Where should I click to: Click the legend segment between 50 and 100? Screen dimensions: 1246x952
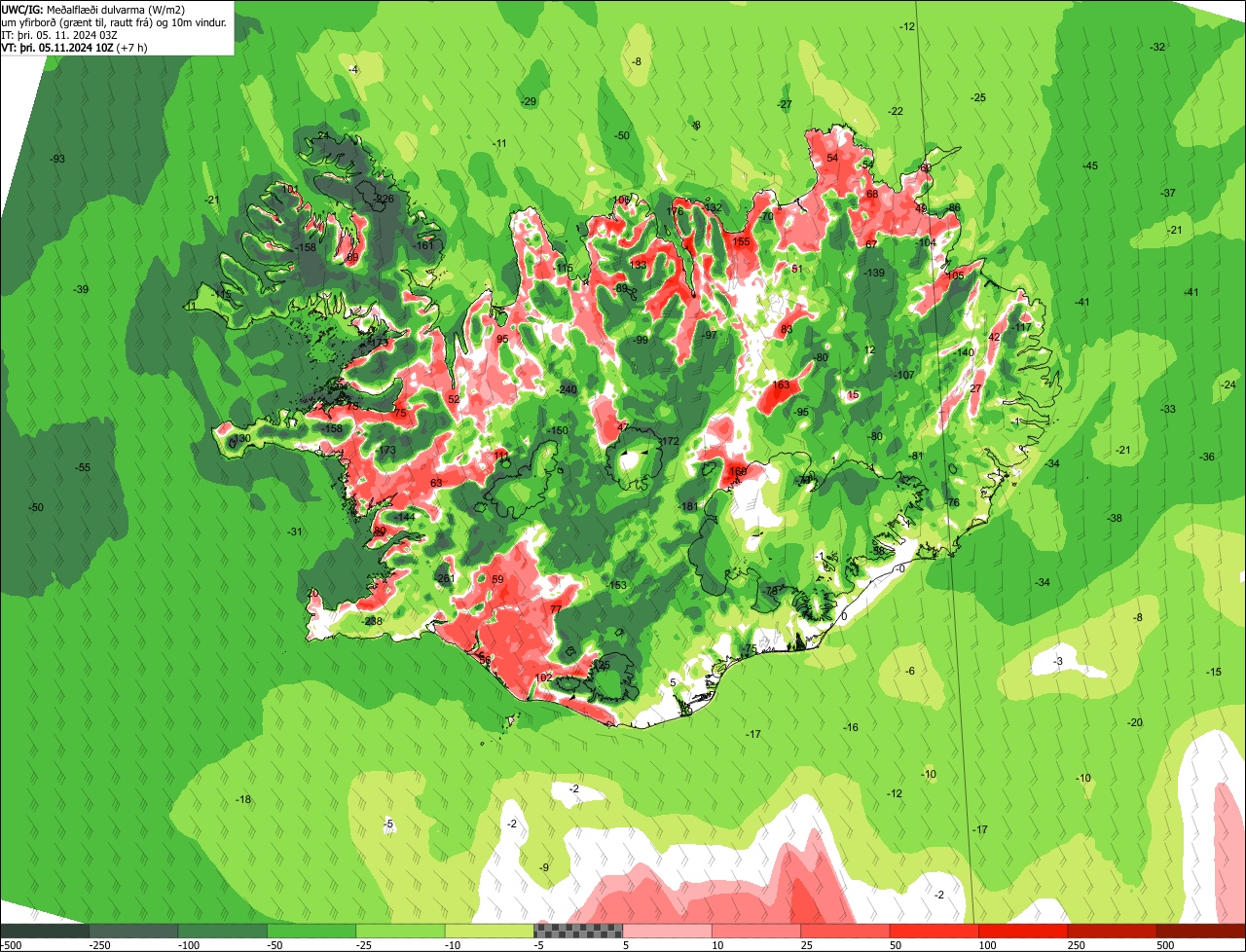pyautogui.click(x=934, y=931)
